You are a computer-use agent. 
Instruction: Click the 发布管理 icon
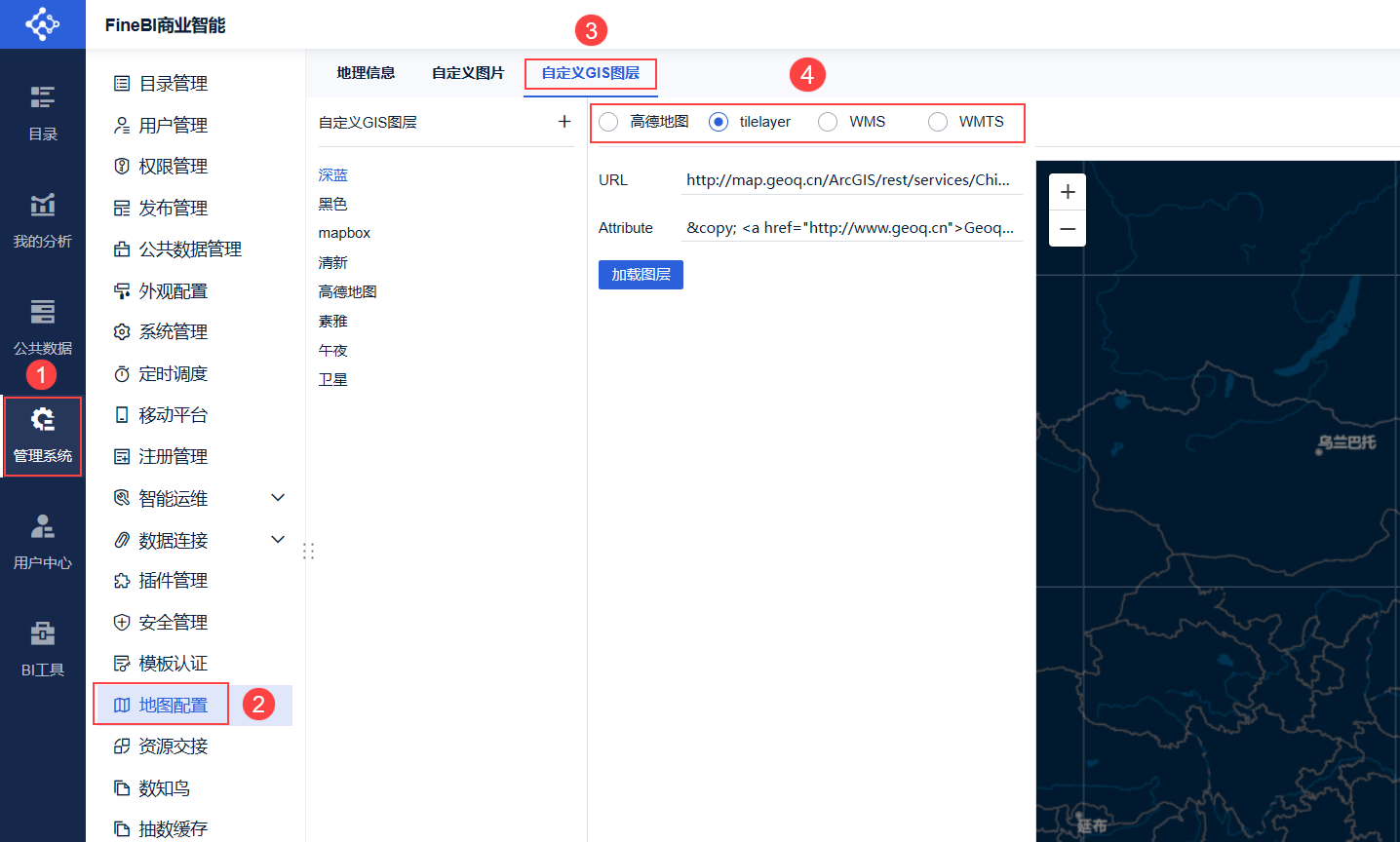point(122,208)
